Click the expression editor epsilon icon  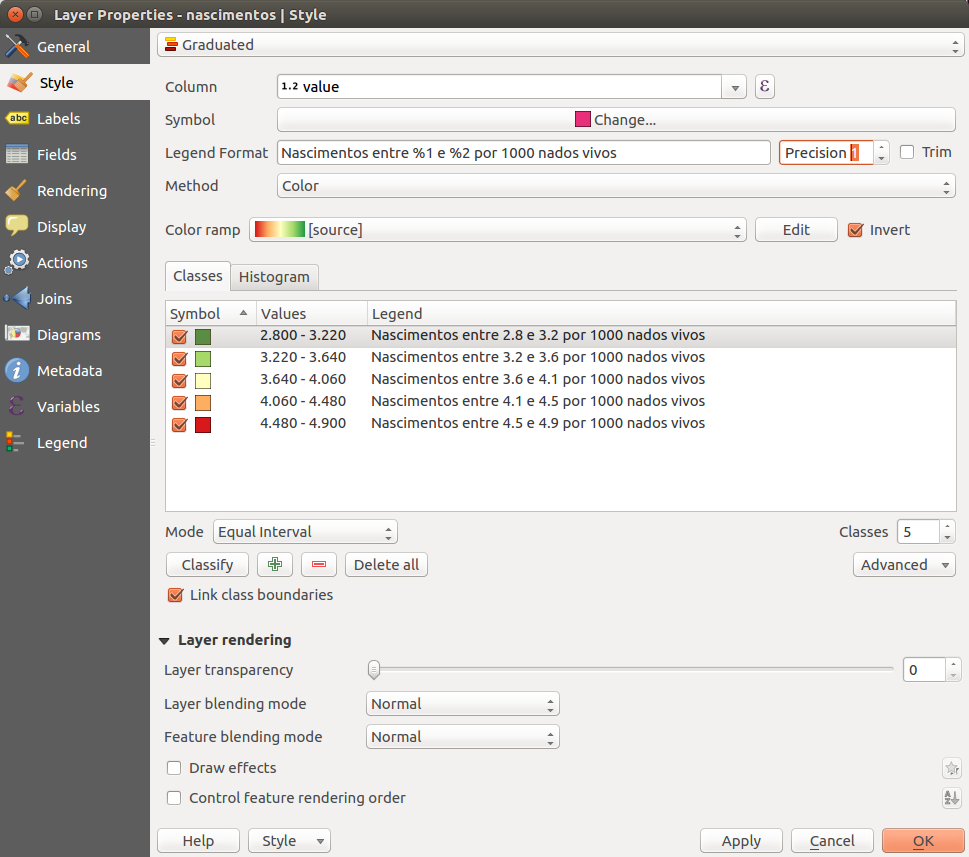coord(765,87)
